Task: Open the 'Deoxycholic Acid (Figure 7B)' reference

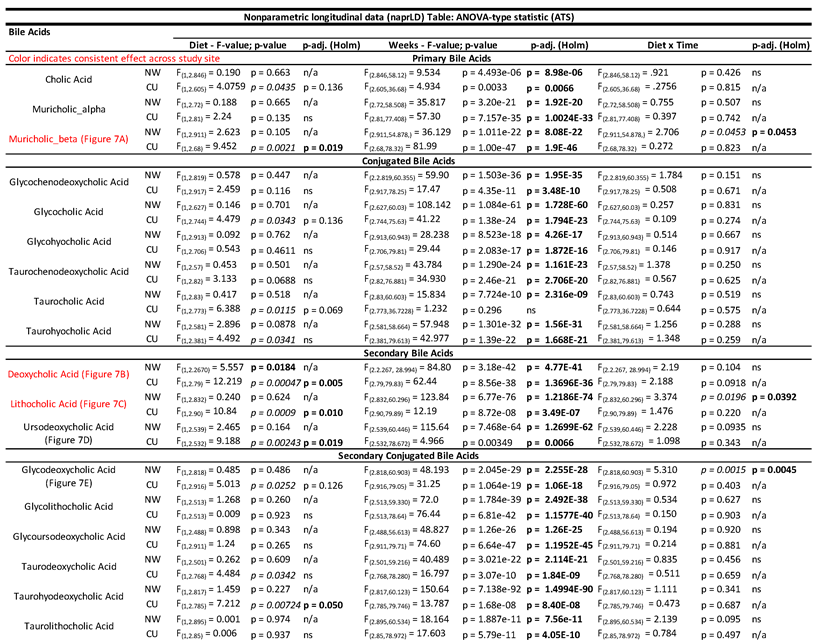Action: pos(69,374)
